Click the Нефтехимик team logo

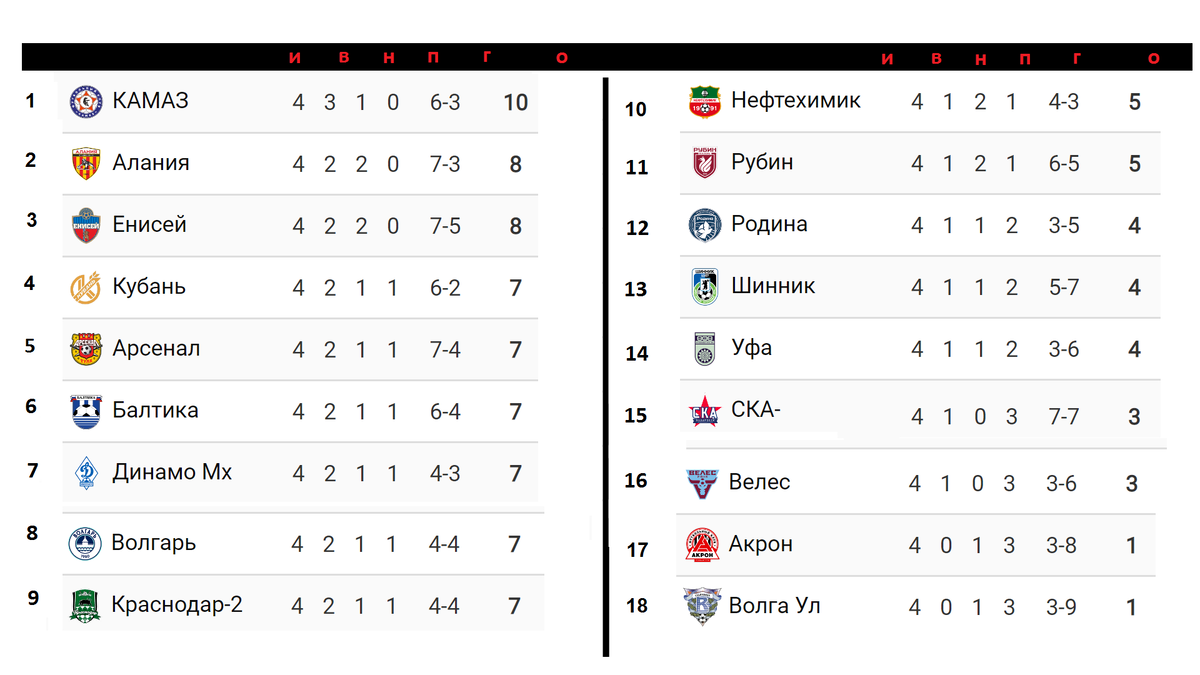(705, 102)
